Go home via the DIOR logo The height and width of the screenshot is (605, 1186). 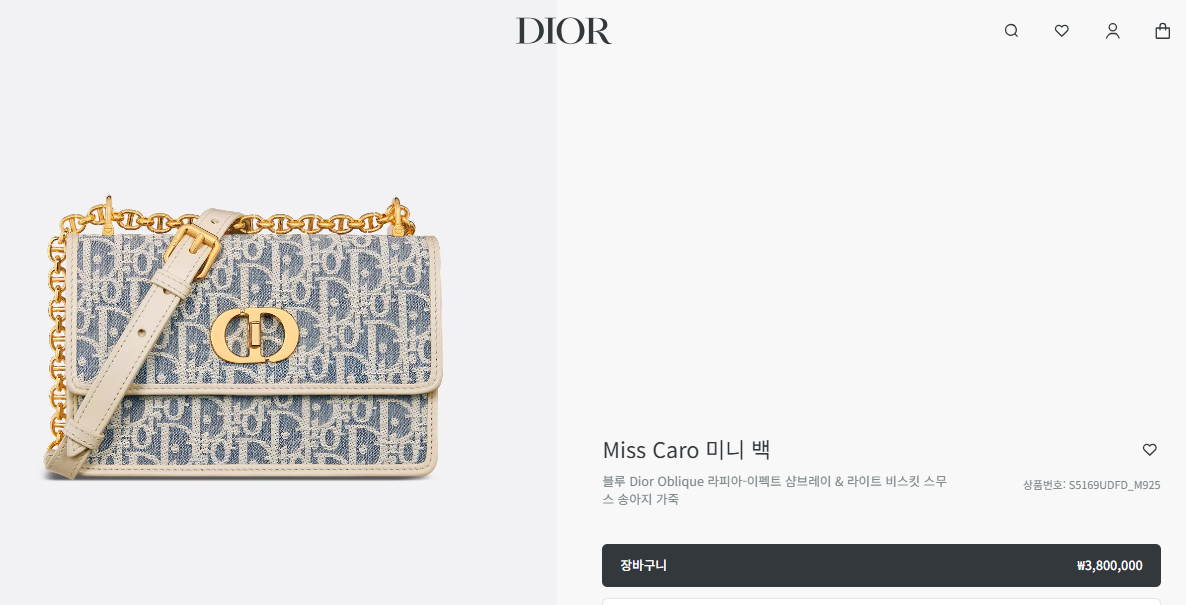pos(564,31)
